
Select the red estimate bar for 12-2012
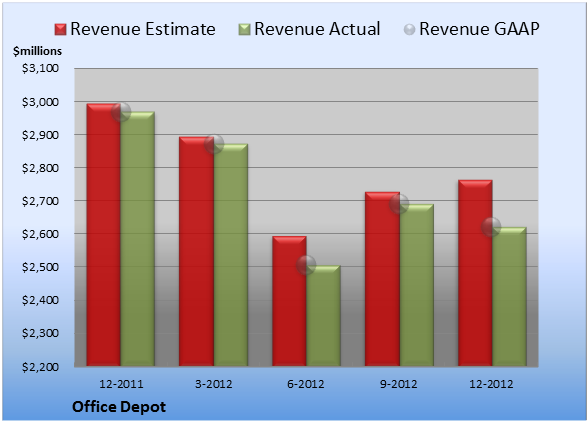475,273
